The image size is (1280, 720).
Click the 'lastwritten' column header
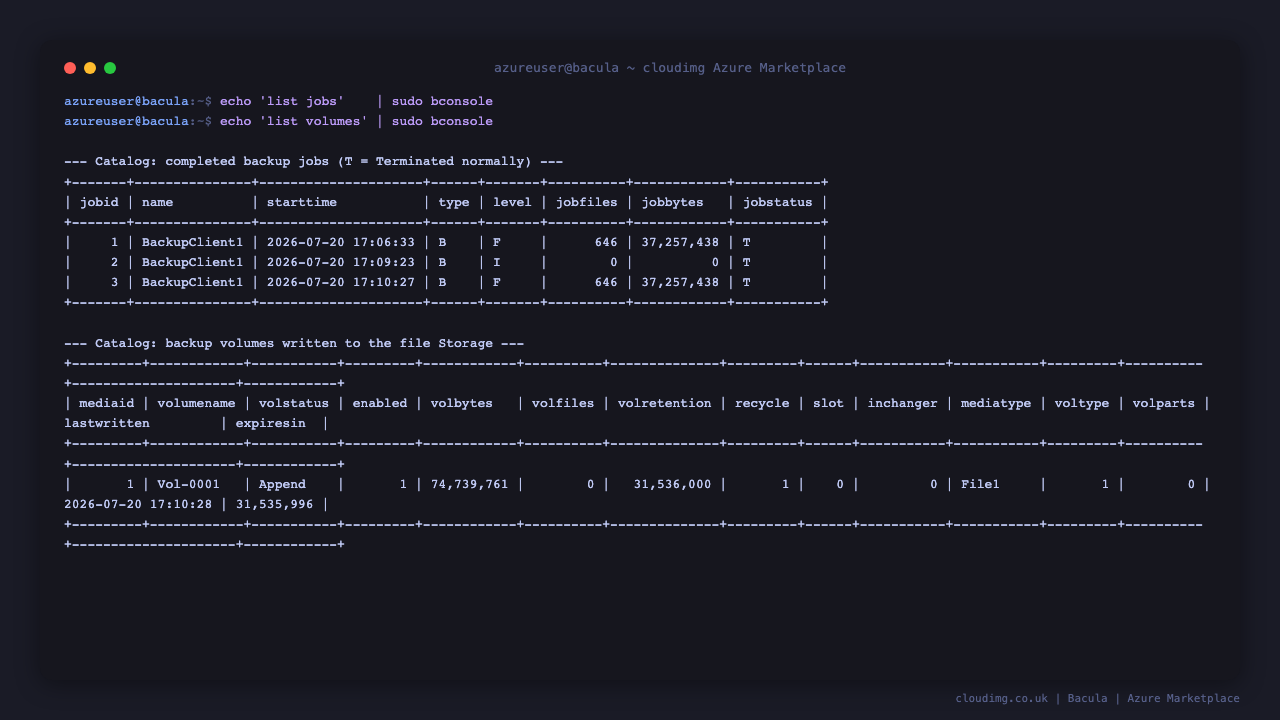tap(107, 424)
